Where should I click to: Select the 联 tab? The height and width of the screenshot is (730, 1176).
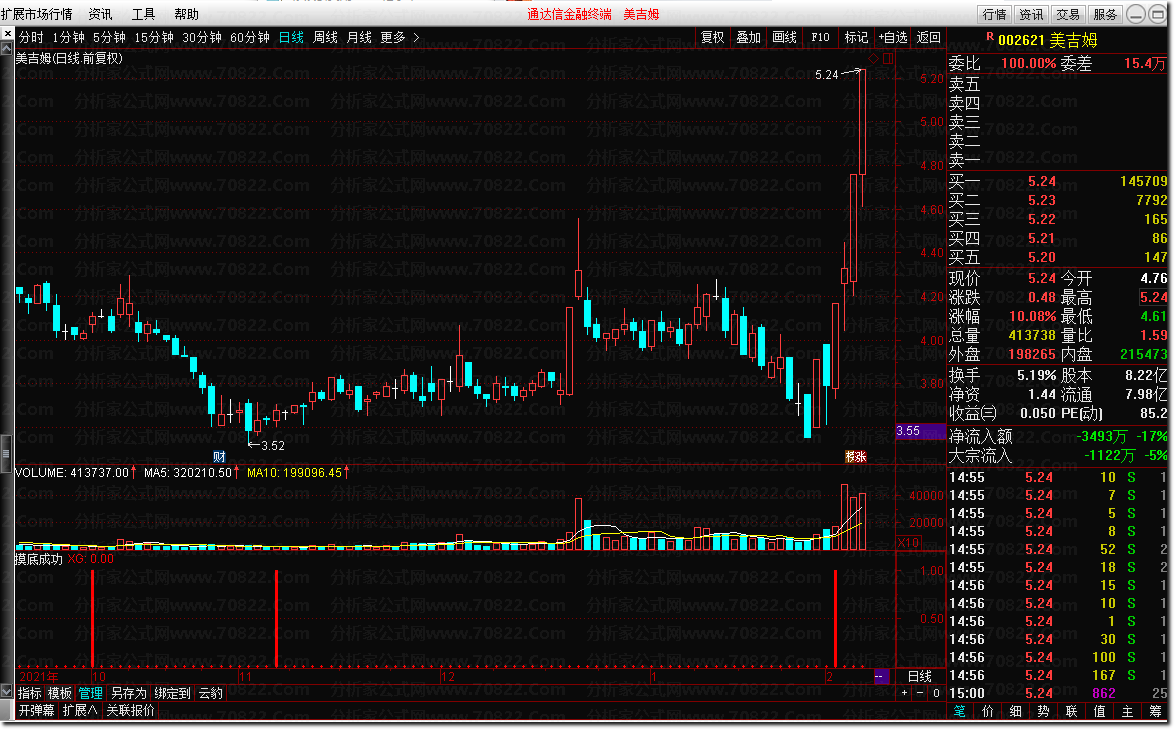point(1071,711)
